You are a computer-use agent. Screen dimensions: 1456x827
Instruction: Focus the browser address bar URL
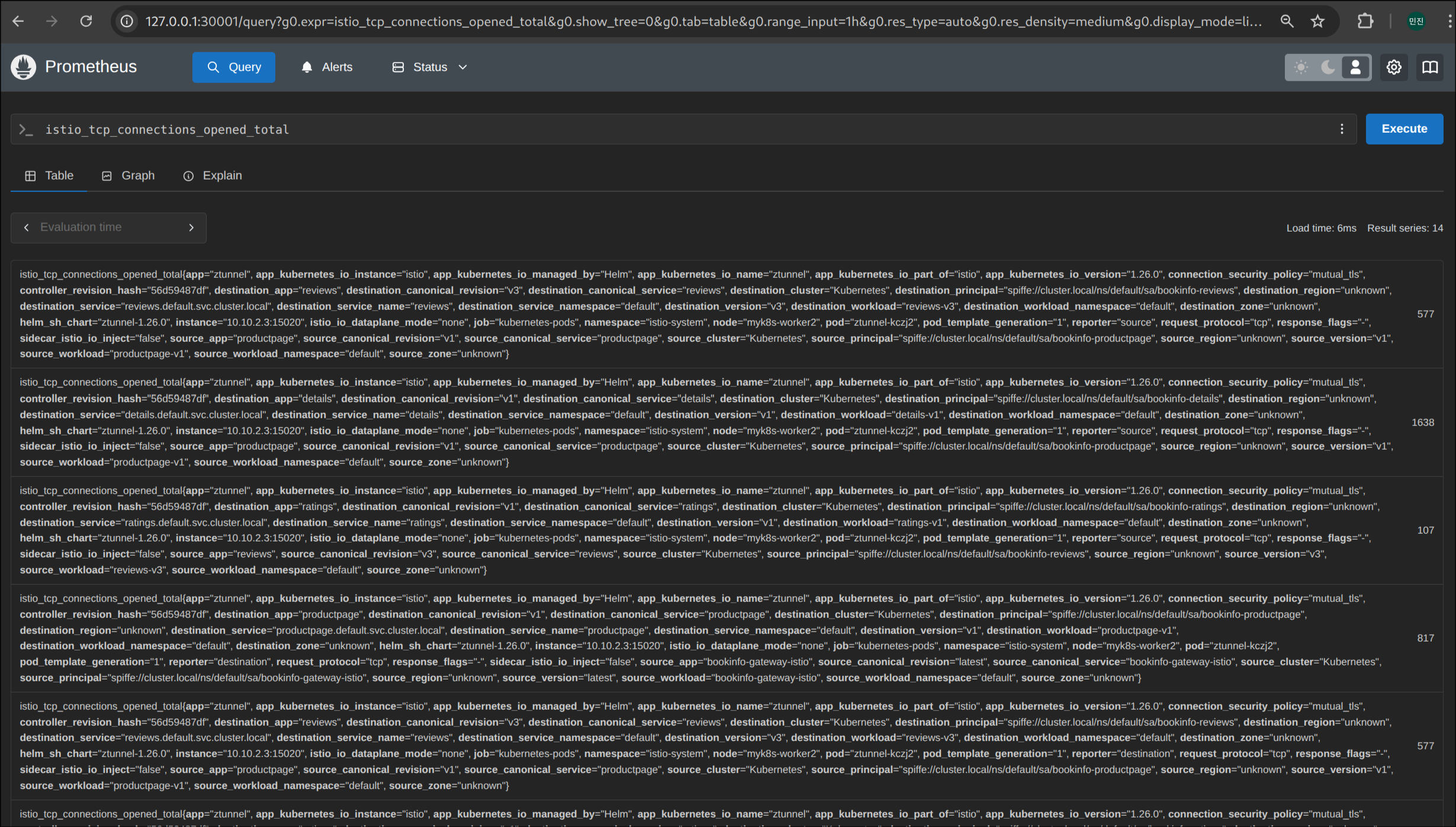(x=703, y=21)
